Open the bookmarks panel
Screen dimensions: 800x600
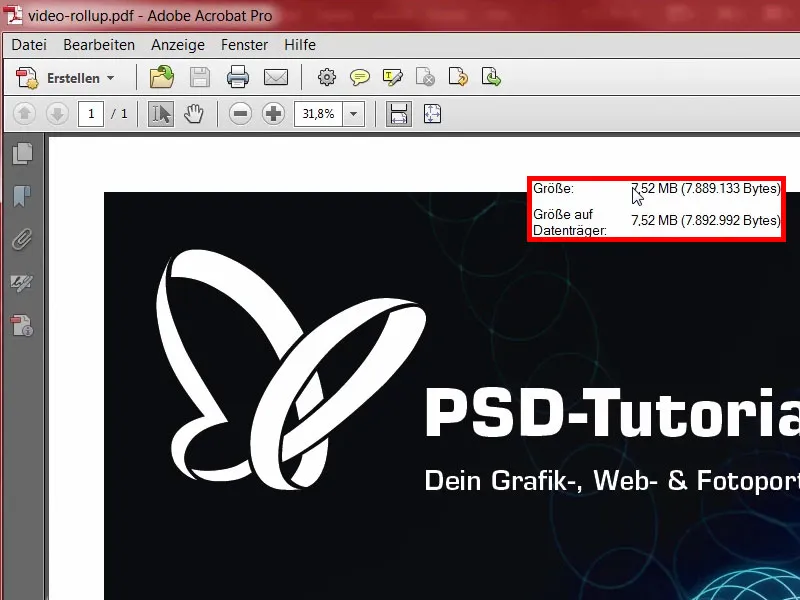coord(22,196)
